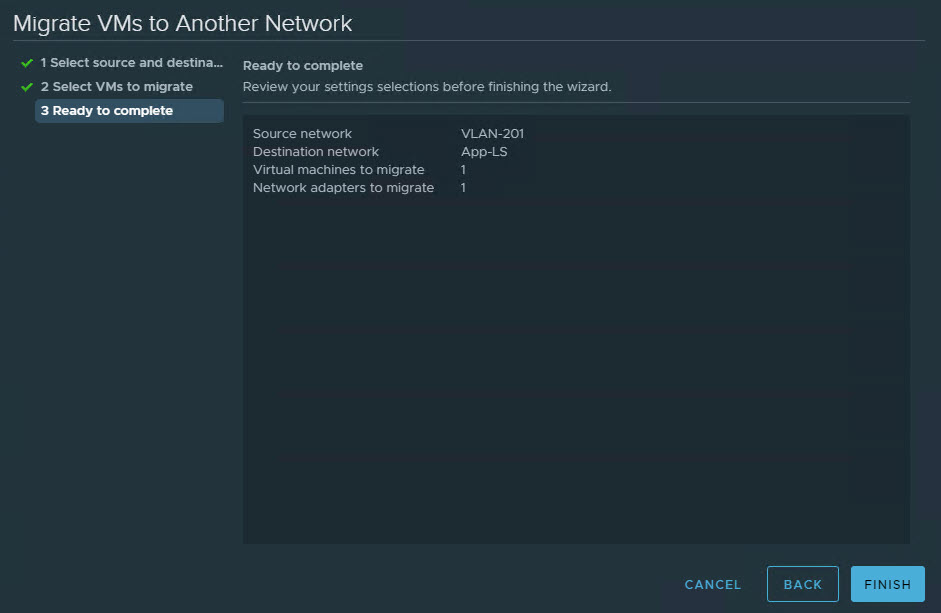The height and width of the screenshot is (613, 941).
Task: Click the Destination network label
Action: tap(315, 152)
